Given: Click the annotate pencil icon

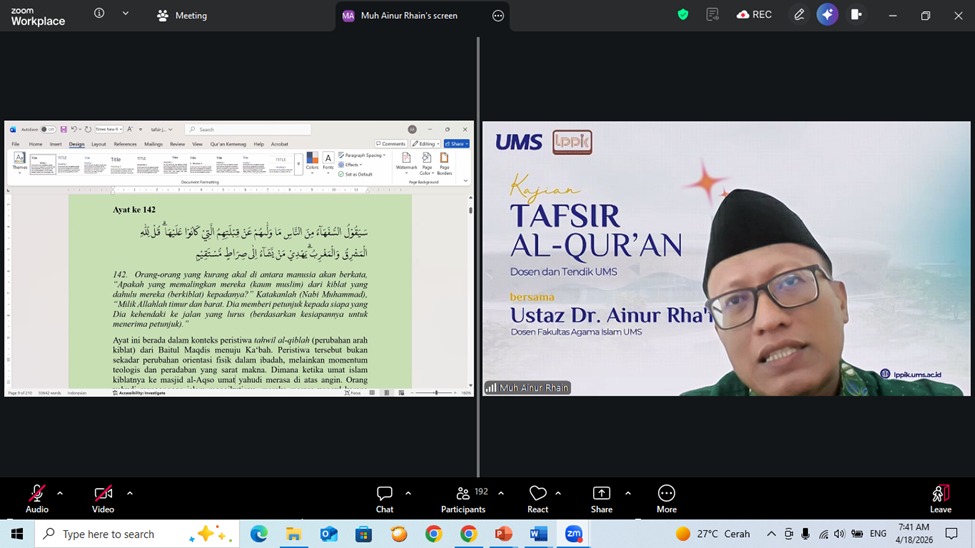Looking at the screenshot, I should click(799, 15).
